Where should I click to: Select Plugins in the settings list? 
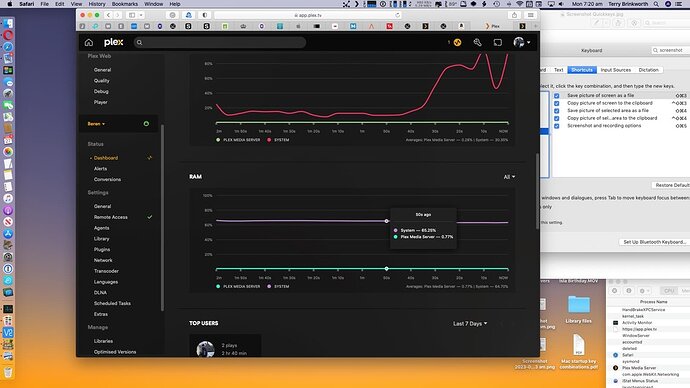point(102,249)
